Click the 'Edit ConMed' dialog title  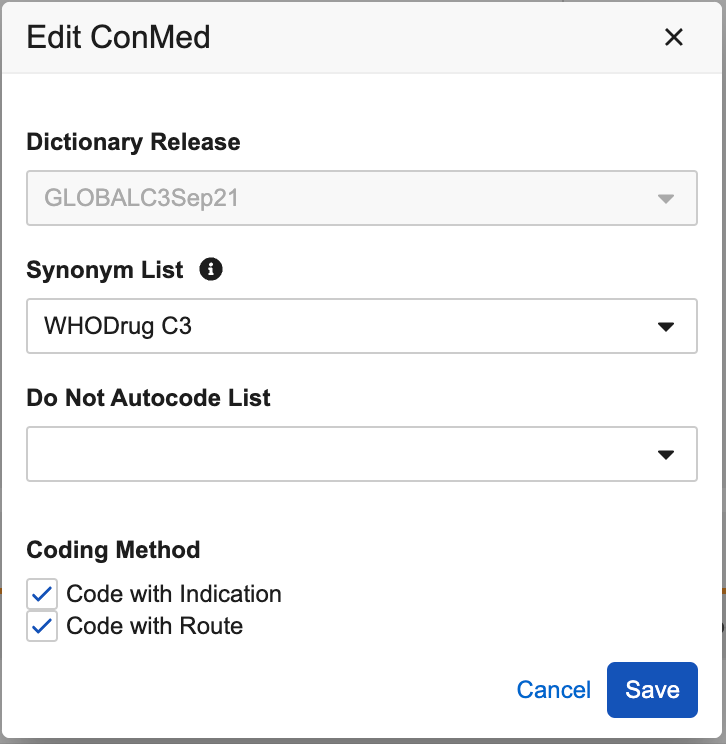click(x=118, y=38)
